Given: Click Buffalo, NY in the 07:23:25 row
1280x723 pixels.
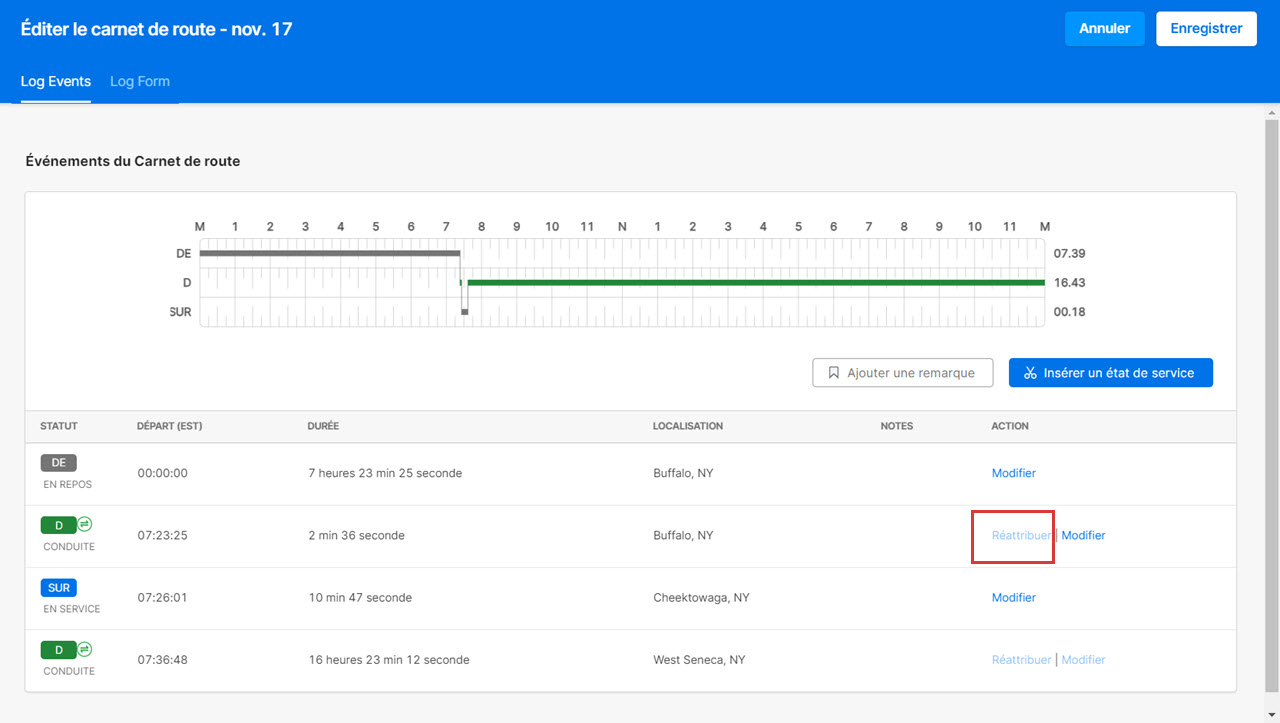Looking at the screenshot, I should 683,535.
